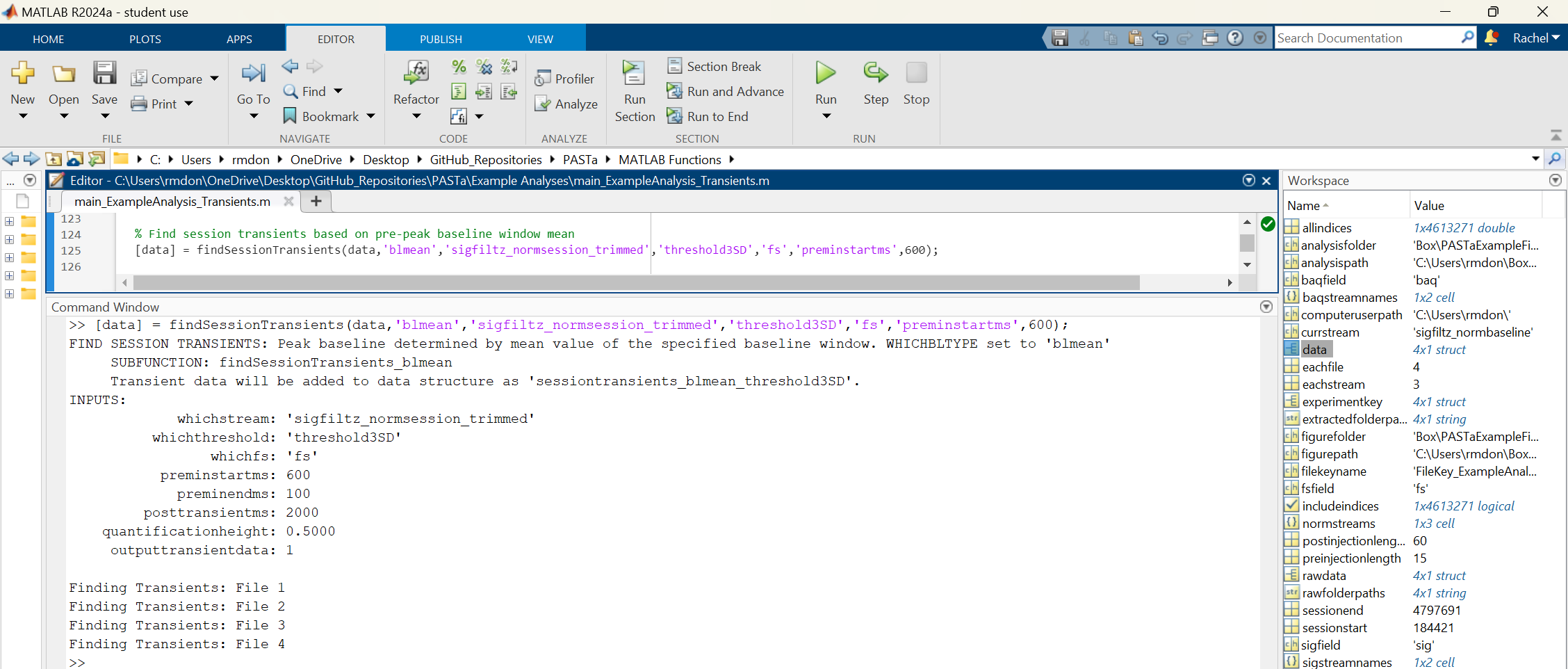Click the Stop icon
The height and width of the screenshot is (669, 1568).
tap(916, 72)
